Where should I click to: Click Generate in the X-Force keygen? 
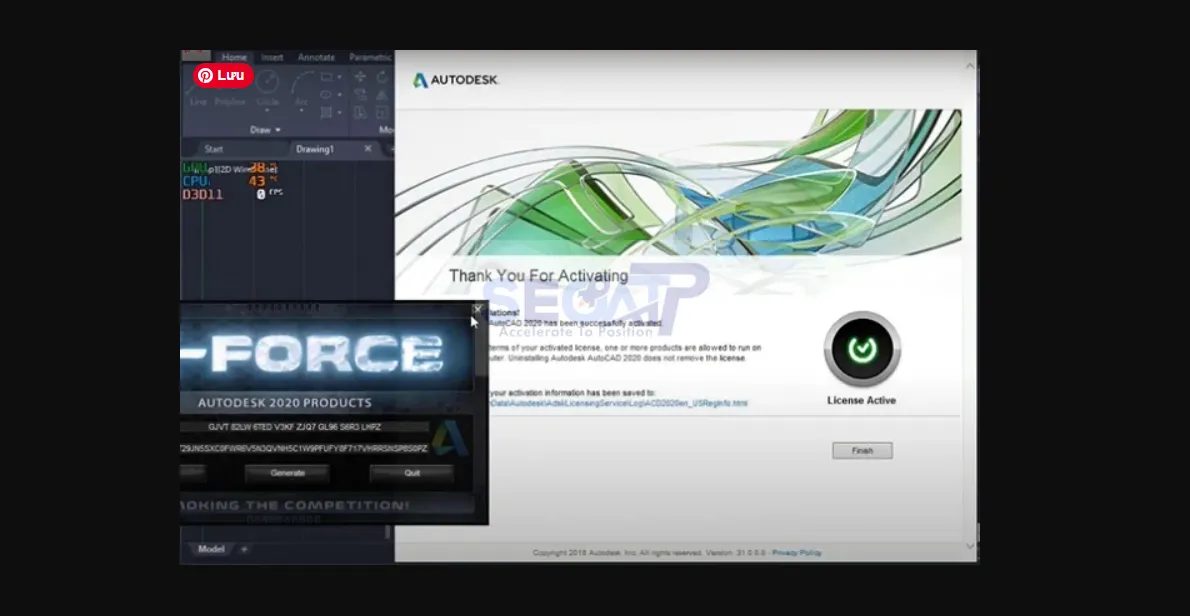click(x=287, y=473)
